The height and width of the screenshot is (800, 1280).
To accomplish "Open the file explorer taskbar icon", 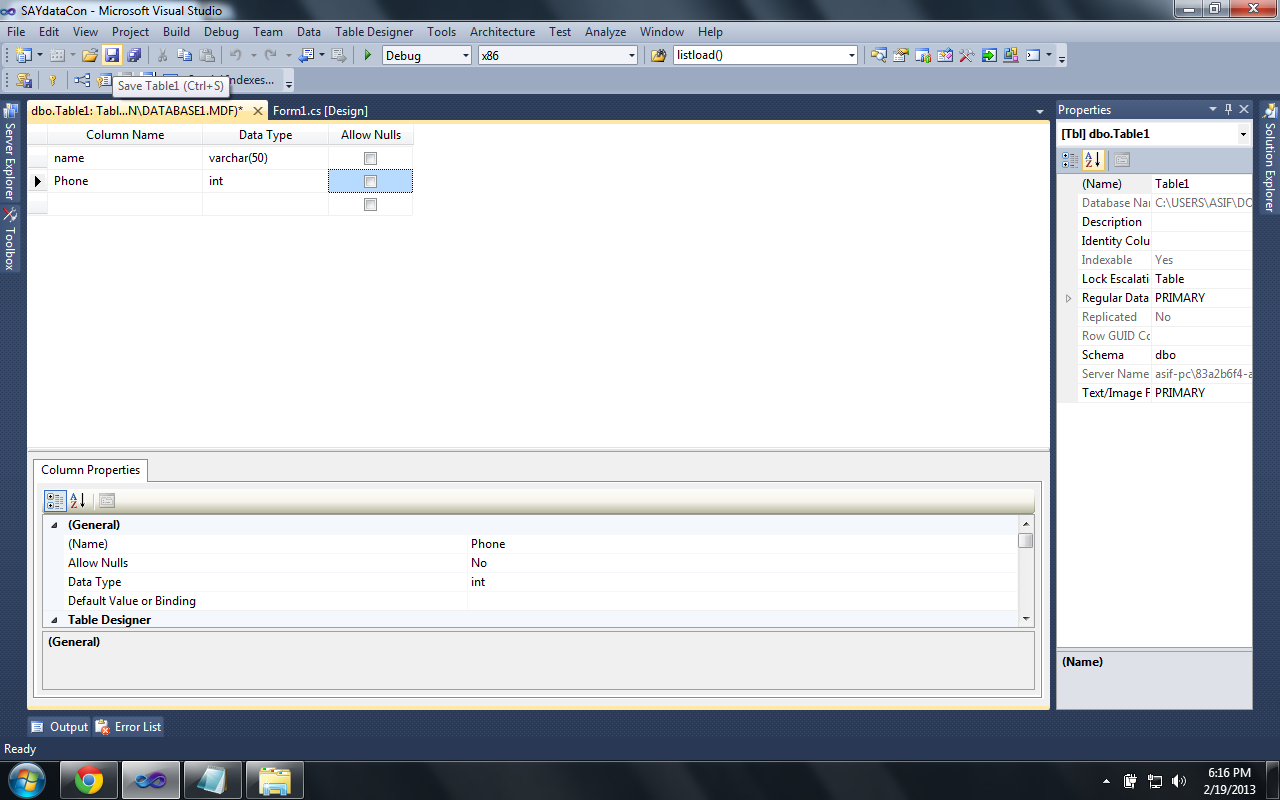I will point(274,780).
